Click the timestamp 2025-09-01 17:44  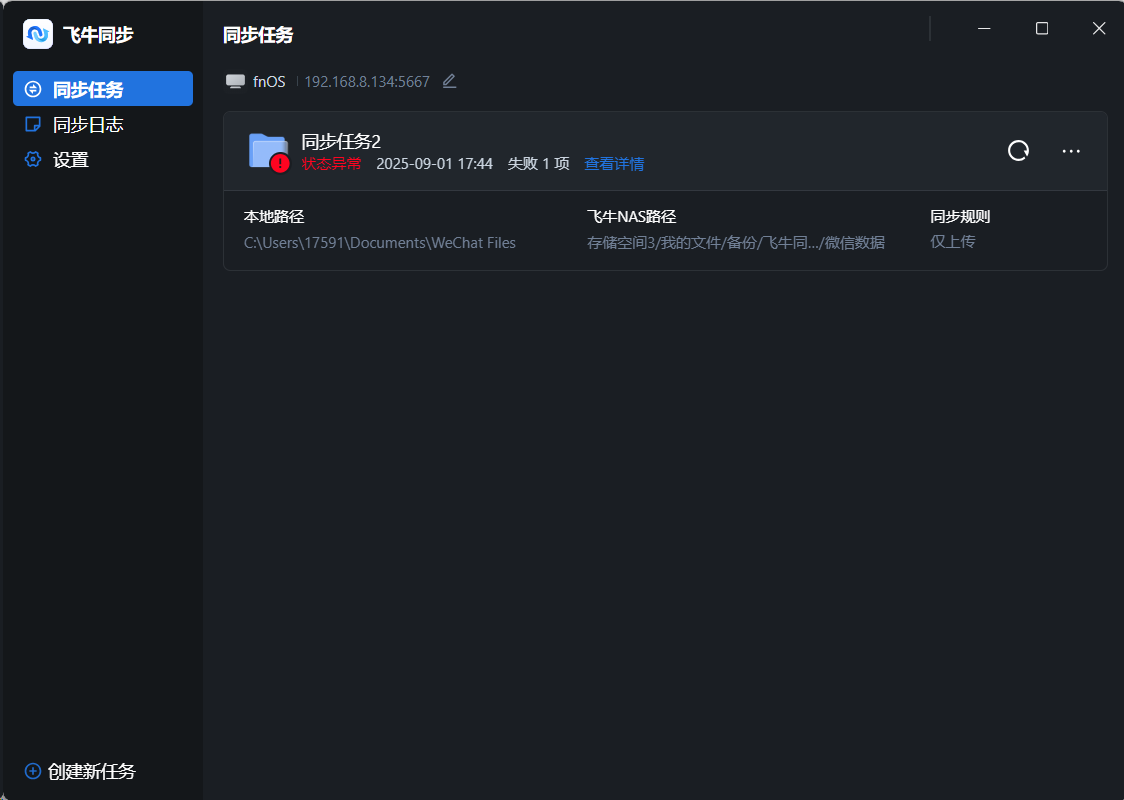pyautogui.click(x=434, y=163)
